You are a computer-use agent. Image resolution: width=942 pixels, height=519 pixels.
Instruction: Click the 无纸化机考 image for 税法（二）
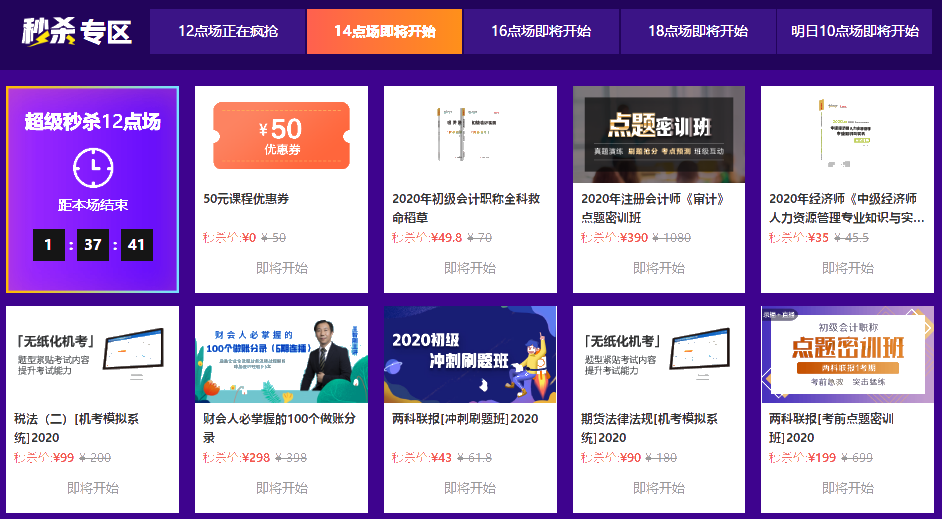(93, 354)
